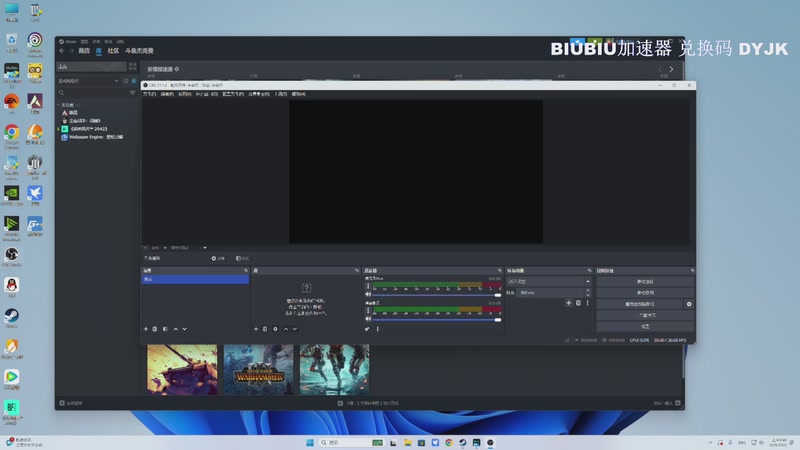Image resolution: width=800 pixels, height=450 pixels.
Task: Float the Sources dock using header icon
Action: pyautogui.click(x=357, y=270)
